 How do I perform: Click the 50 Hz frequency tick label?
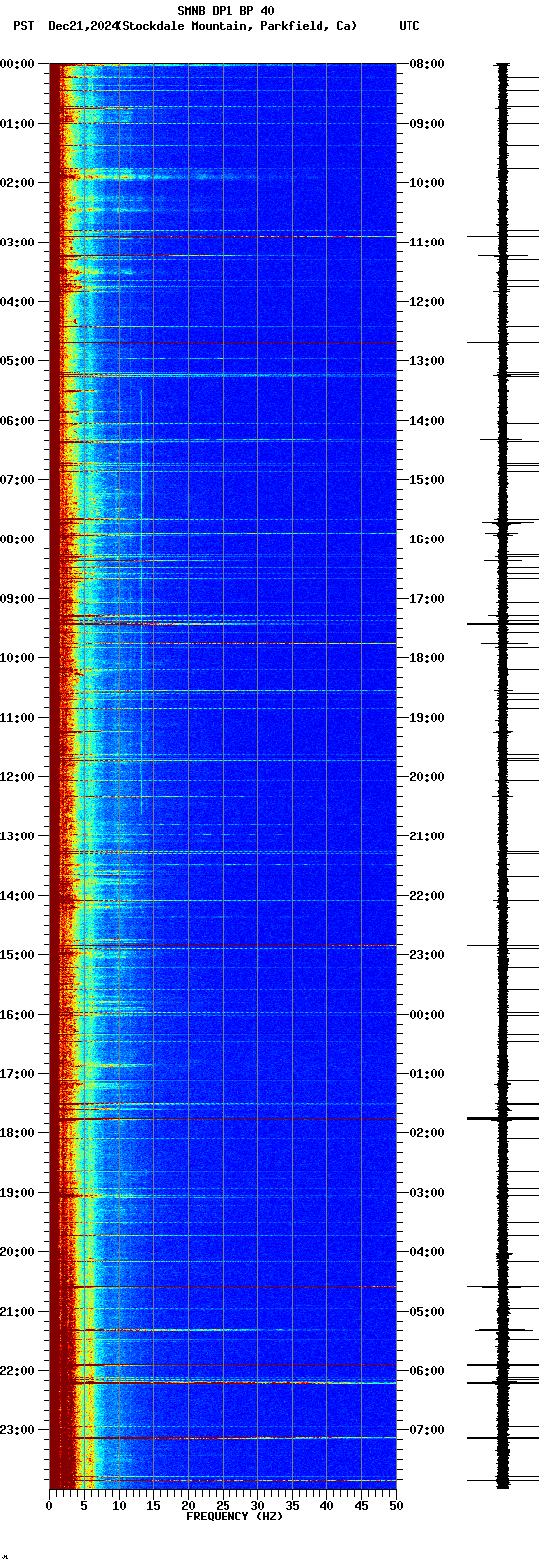click(x=396, y=1506)
